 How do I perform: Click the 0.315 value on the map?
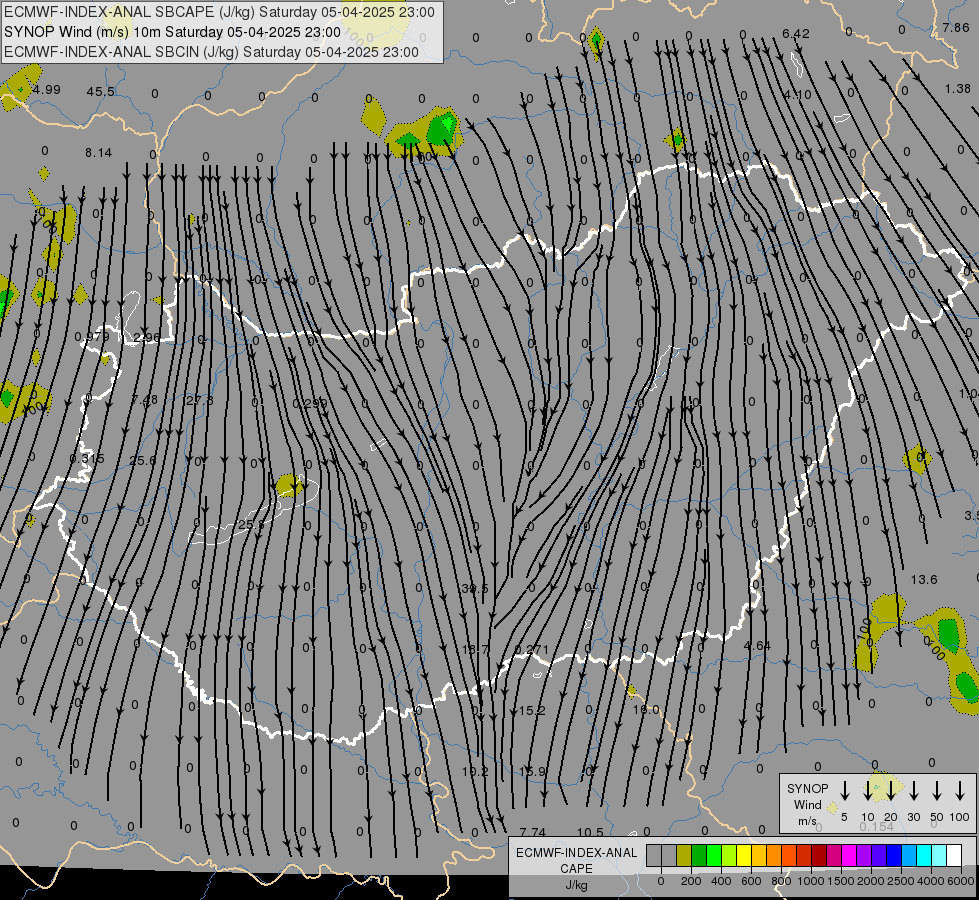(x=87, y=458)
